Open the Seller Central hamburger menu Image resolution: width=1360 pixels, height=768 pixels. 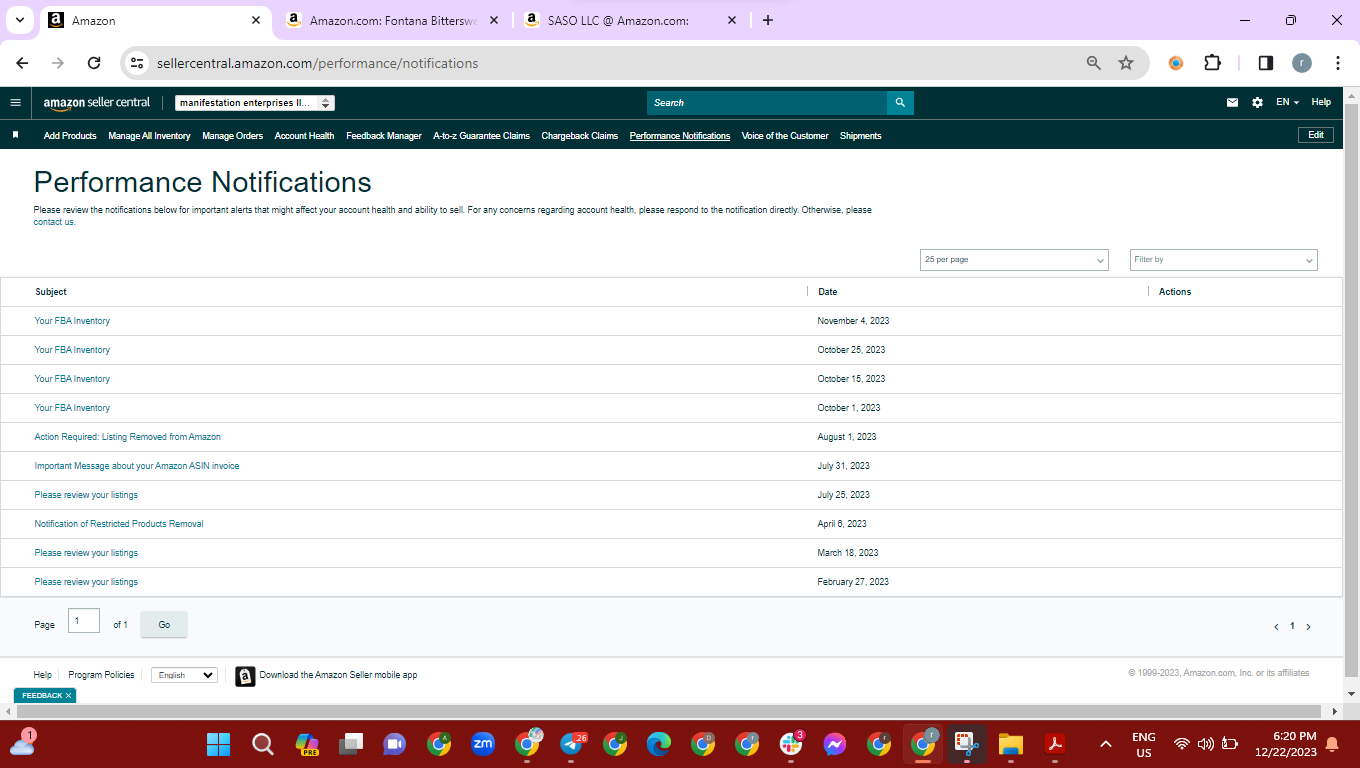pyautogui.click(x=15, y=102)
